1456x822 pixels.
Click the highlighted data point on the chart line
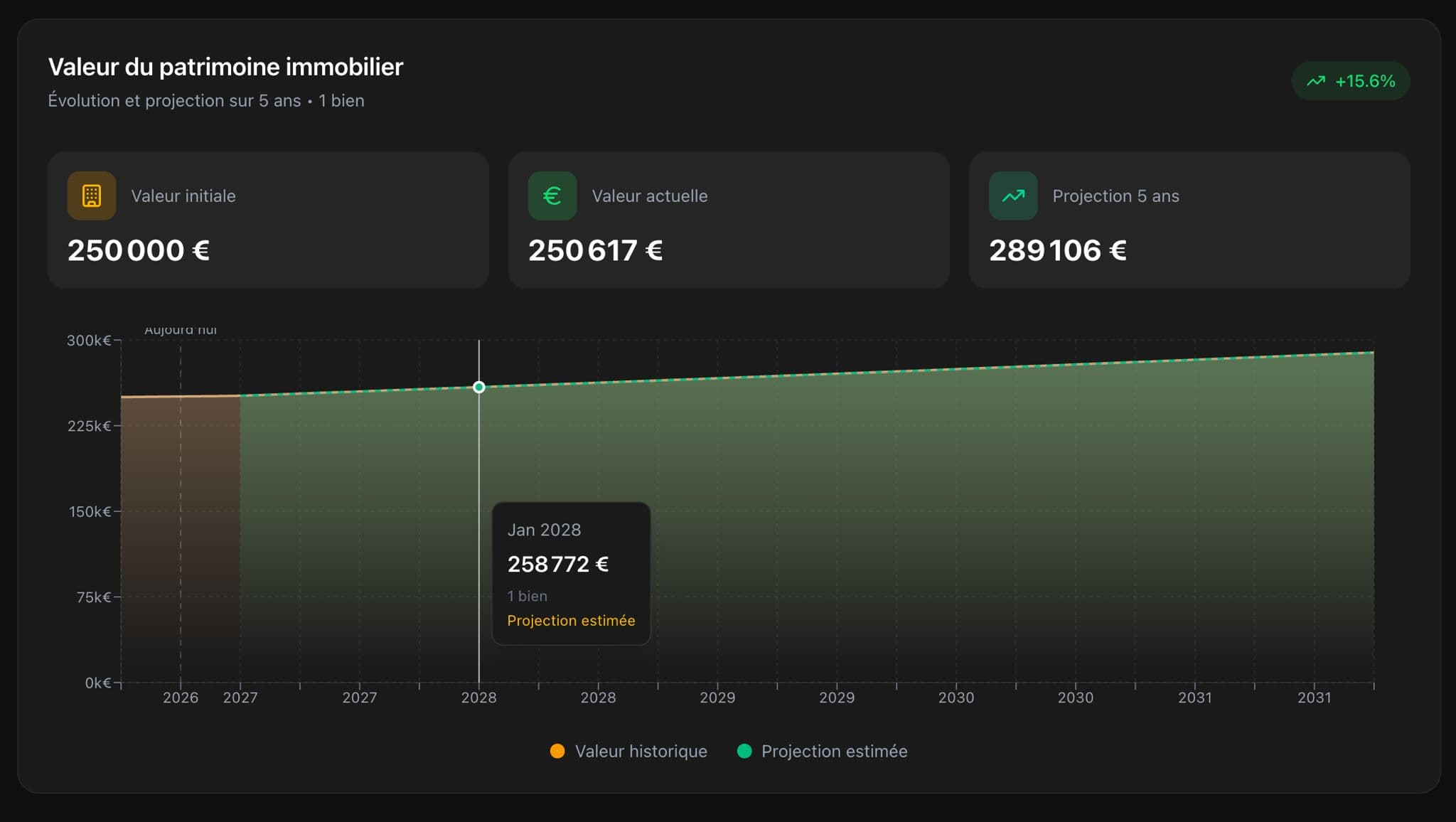point(479,388)
